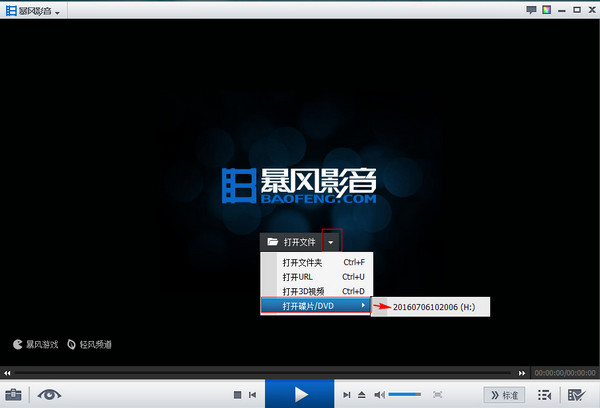The image size is (600, 408).
Task: Click the BAOFENG.COM center logo
Action: tap(299, 186)
